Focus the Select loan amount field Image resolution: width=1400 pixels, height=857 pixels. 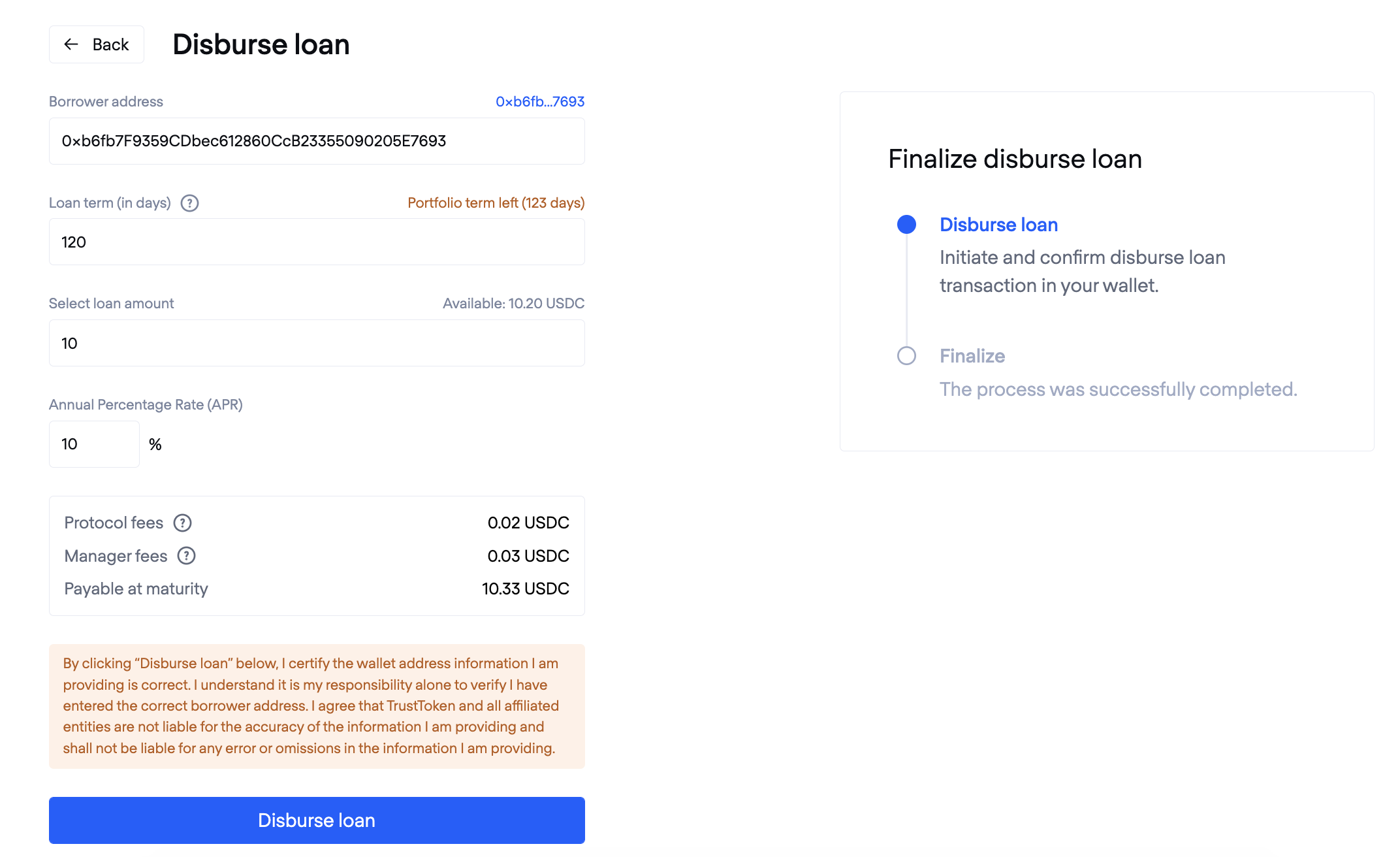317,343
